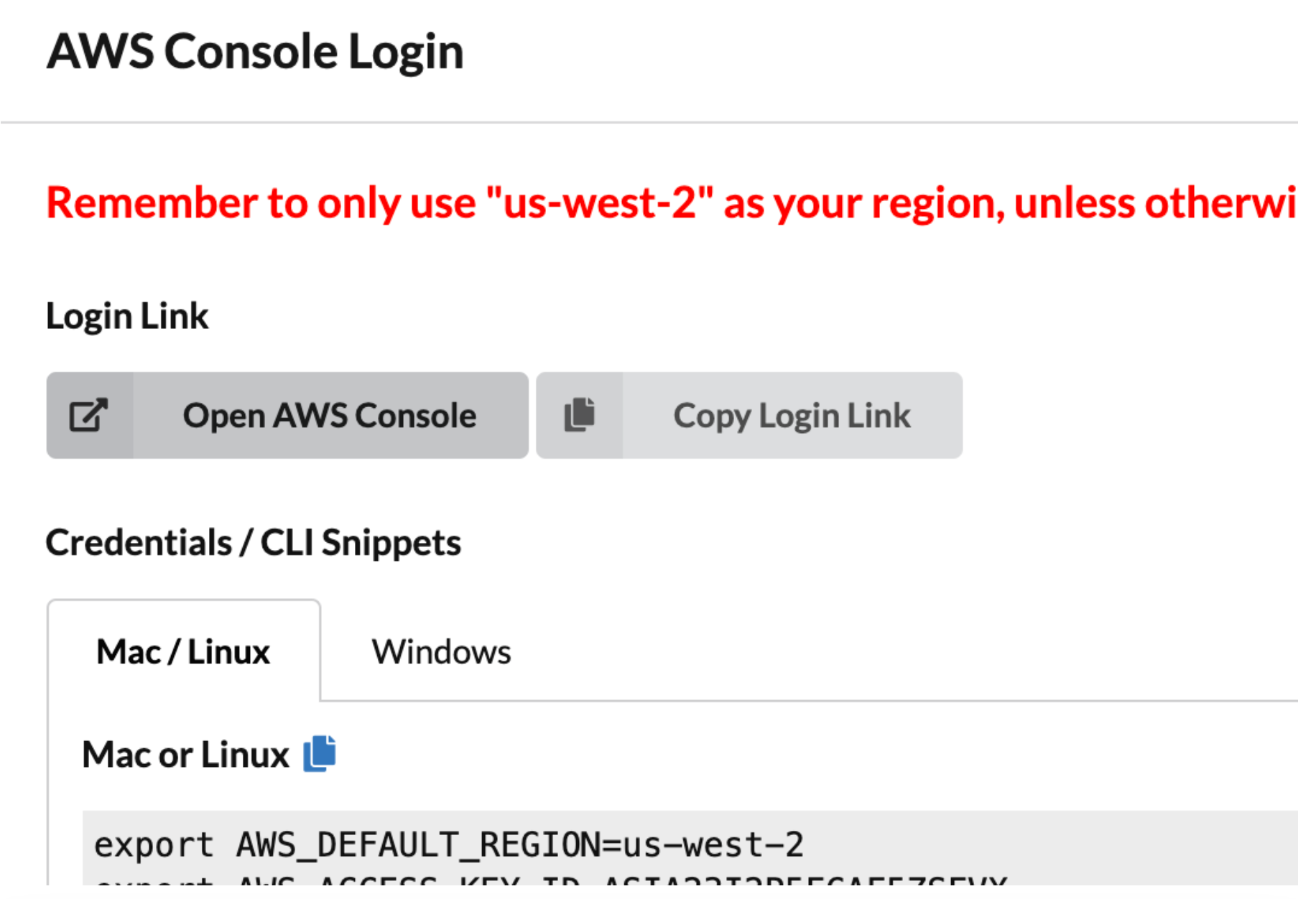Click the us-west-2 value in the code block

713,844
